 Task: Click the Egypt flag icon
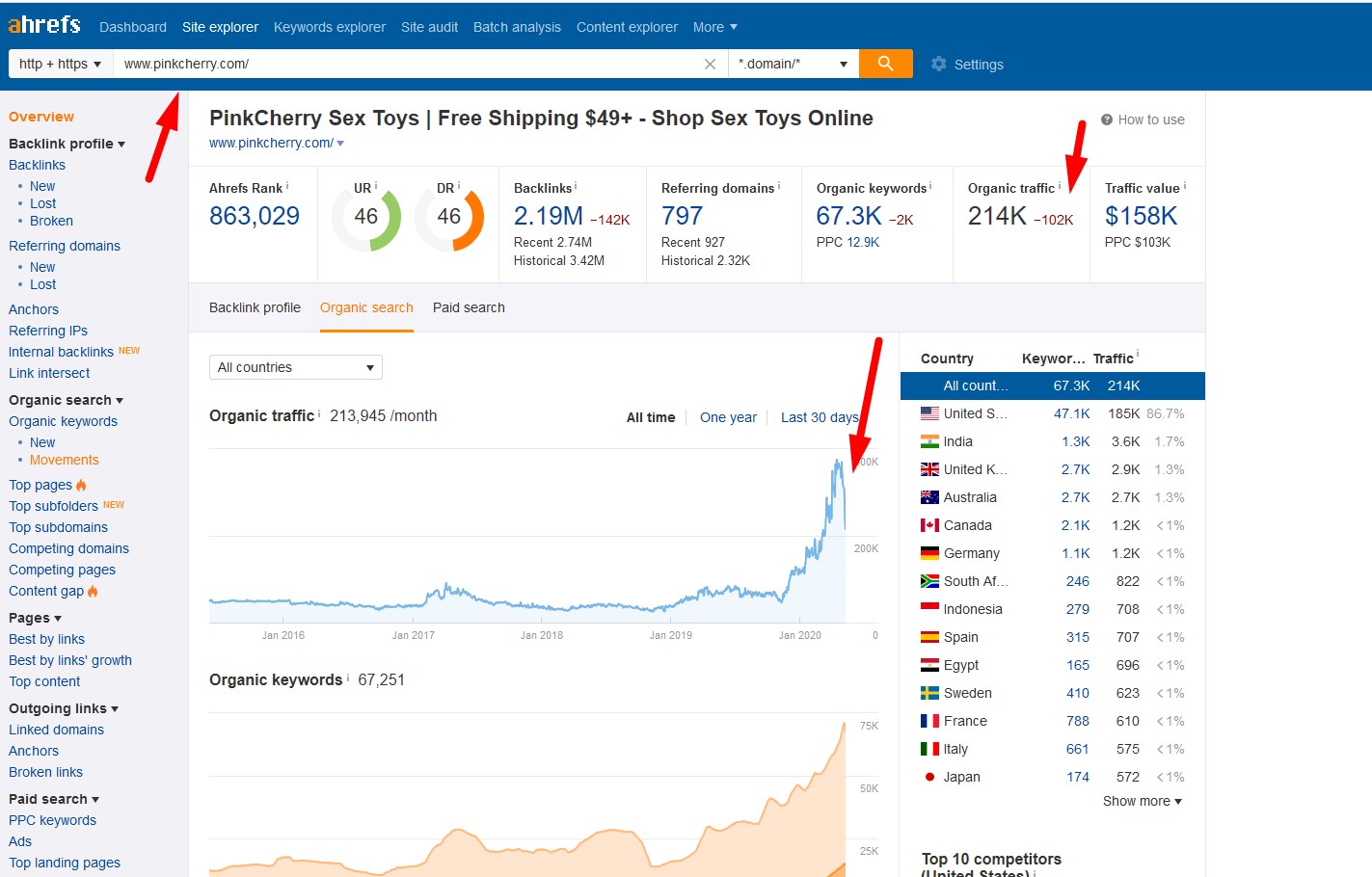[x=929, y=665]
